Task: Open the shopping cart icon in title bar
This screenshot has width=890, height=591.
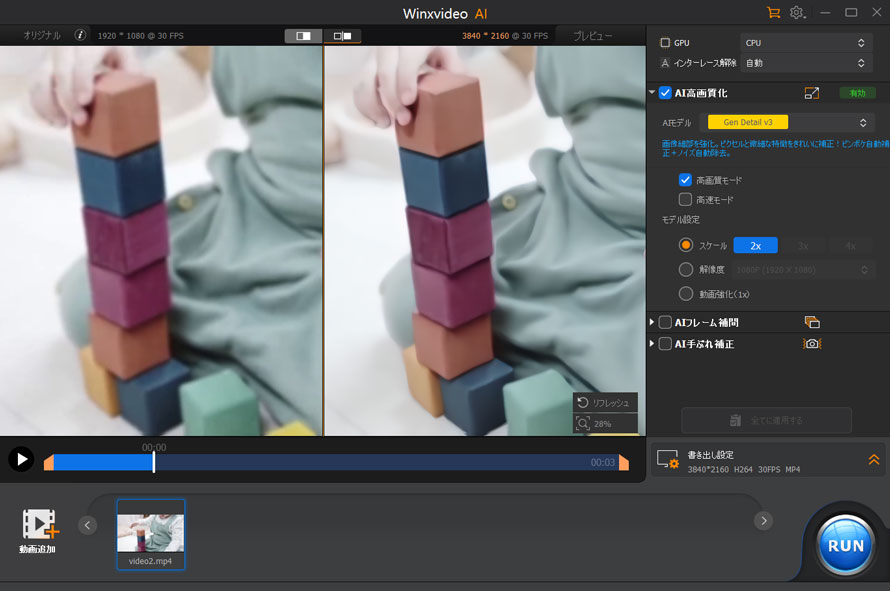Action: pos(773,13)
